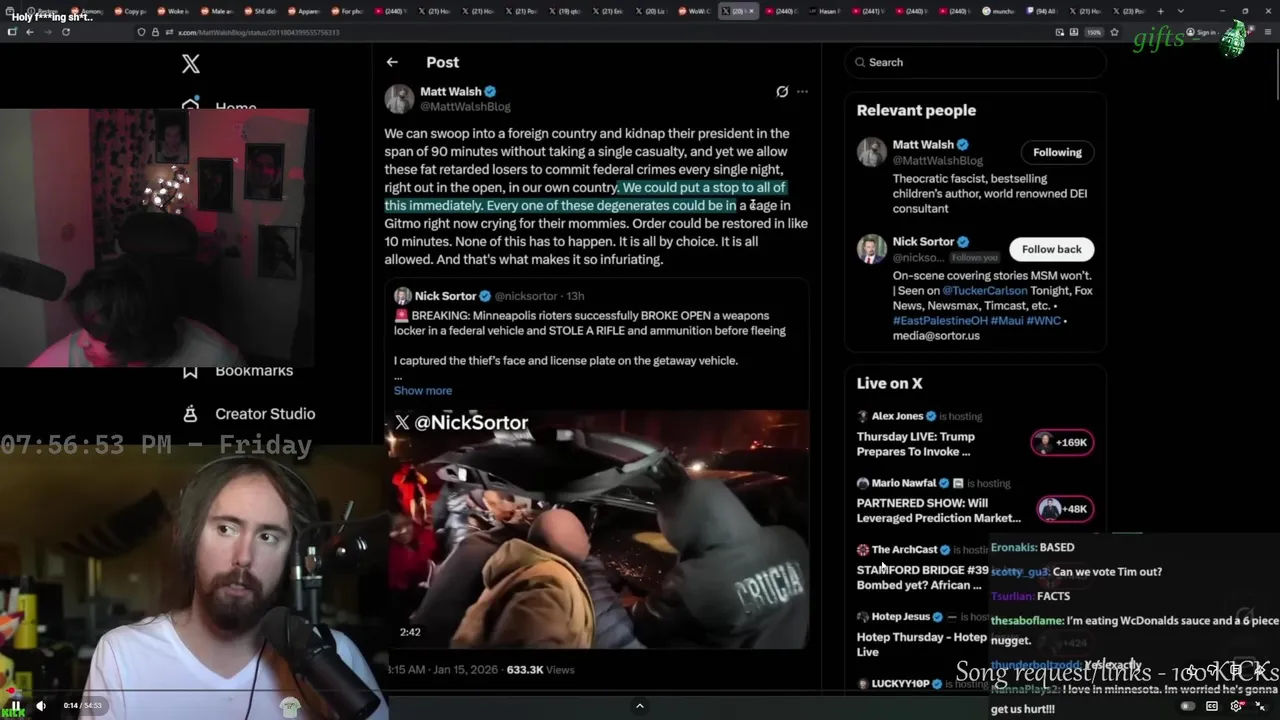The image size is (1280, 720).
Task: Toggle the autoplay switch in player controls
Action: click(x=1187, y=706)
